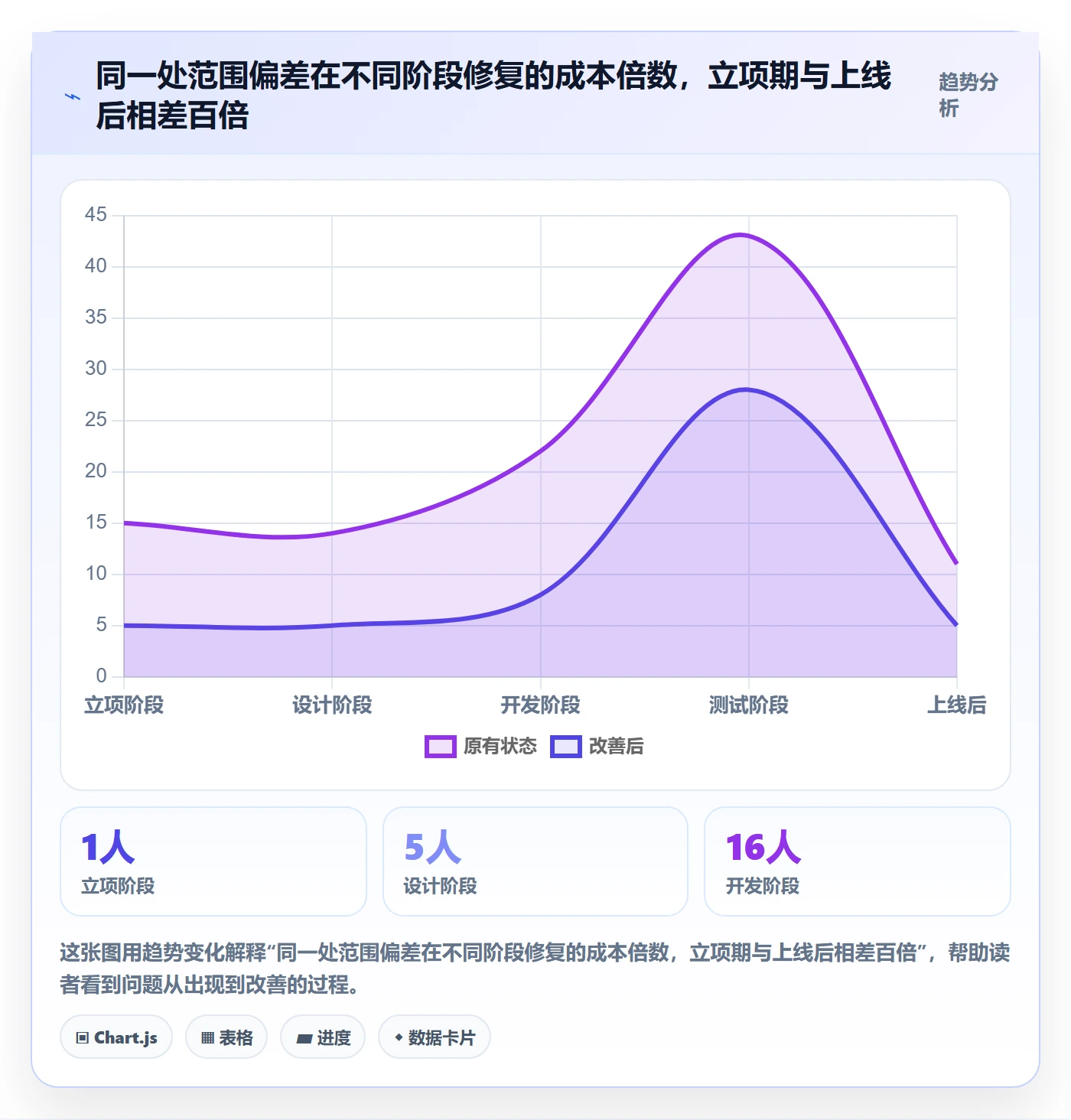Image resolution: width=1071 pixels, height=1120 pixels.
Task: Click the chart title heading text
Action: coord(493,96)
